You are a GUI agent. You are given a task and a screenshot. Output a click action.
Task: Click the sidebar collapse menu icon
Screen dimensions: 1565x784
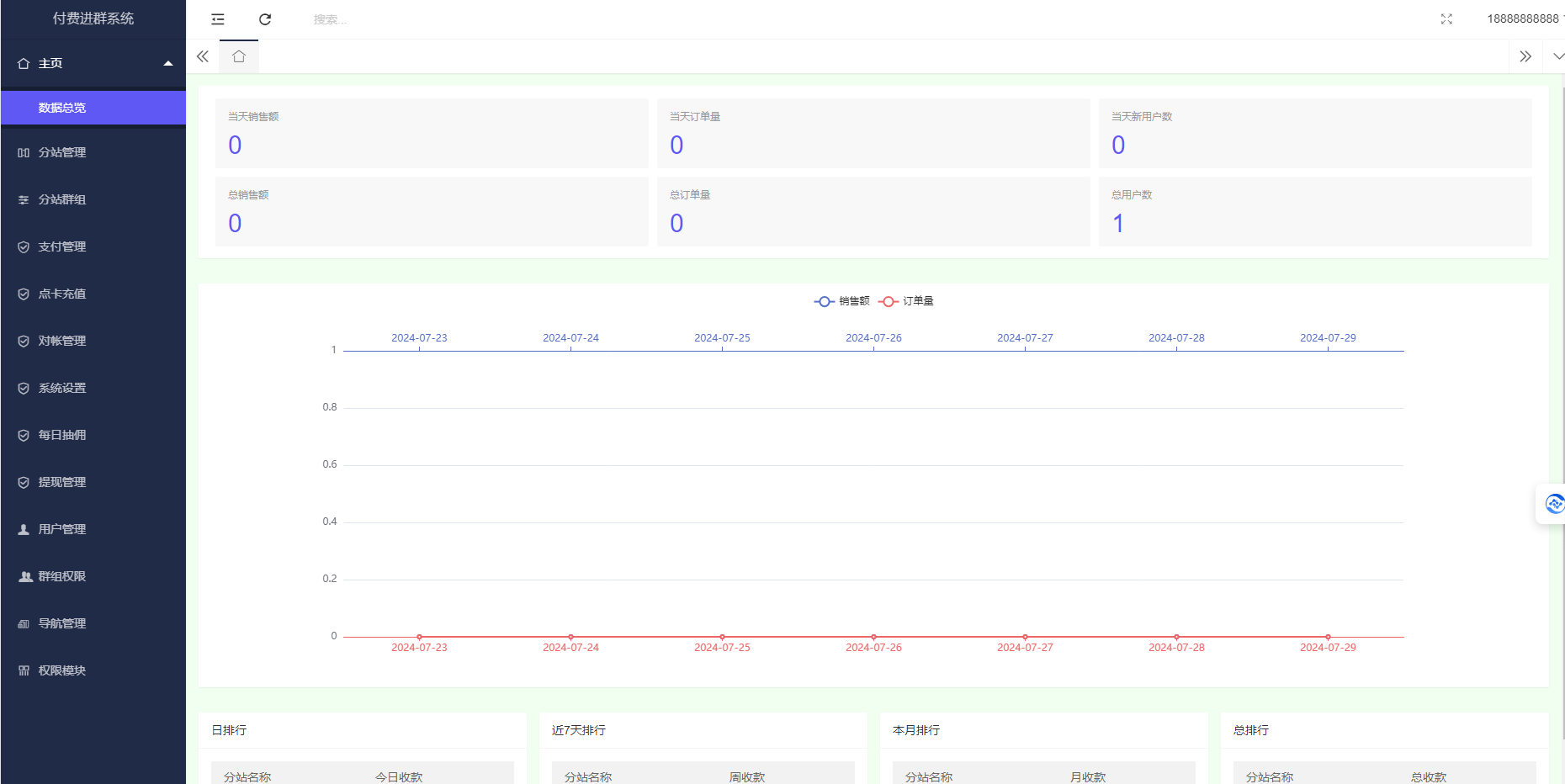point(218,19)
